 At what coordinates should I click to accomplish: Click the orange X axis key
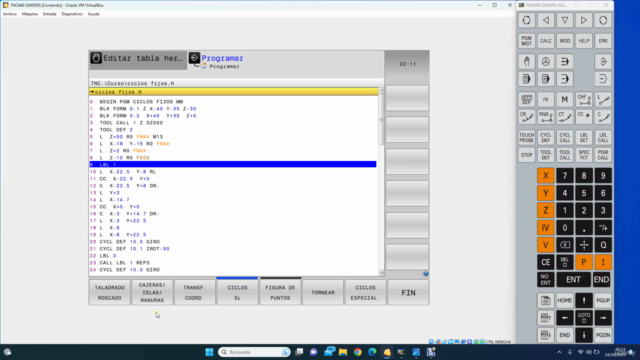click(546, 176)
